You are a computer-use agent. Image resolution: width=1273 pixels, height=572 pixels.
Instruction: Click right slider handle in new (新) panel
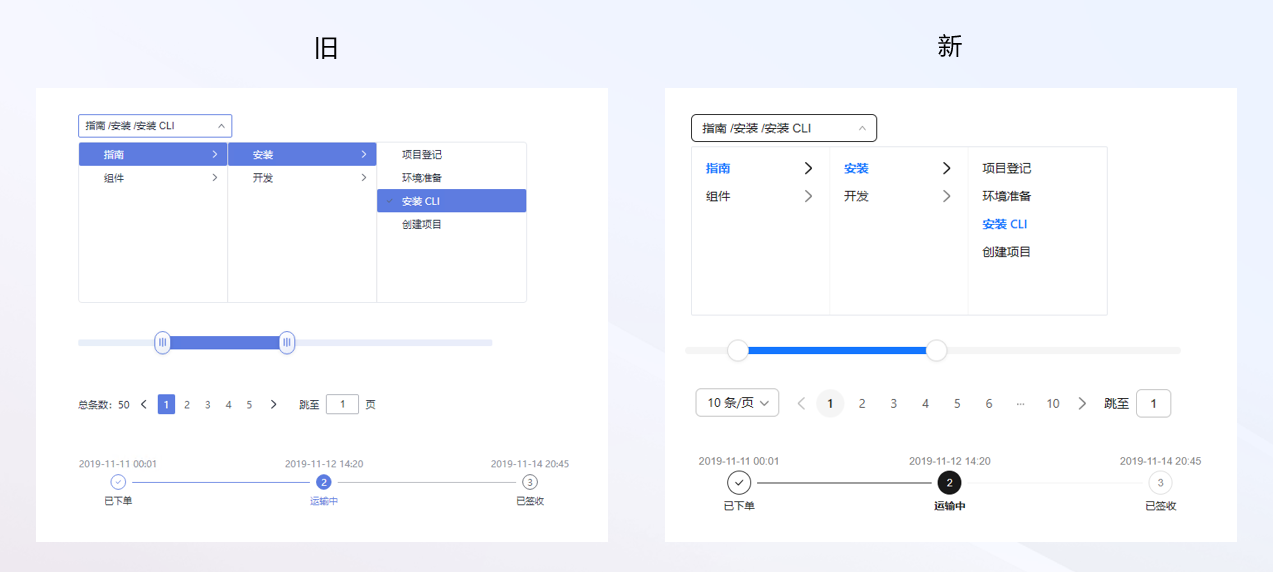(x=937, y=350)
